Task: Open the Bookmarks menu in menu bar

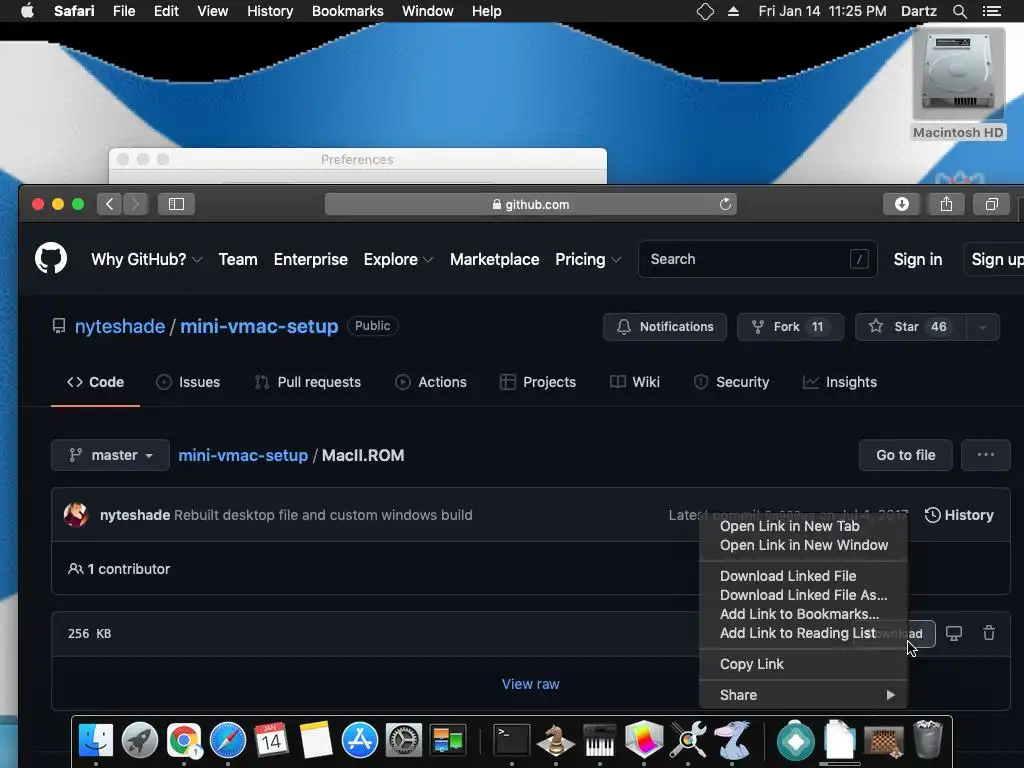Action: pyautogui.click(x=347, y=11)
